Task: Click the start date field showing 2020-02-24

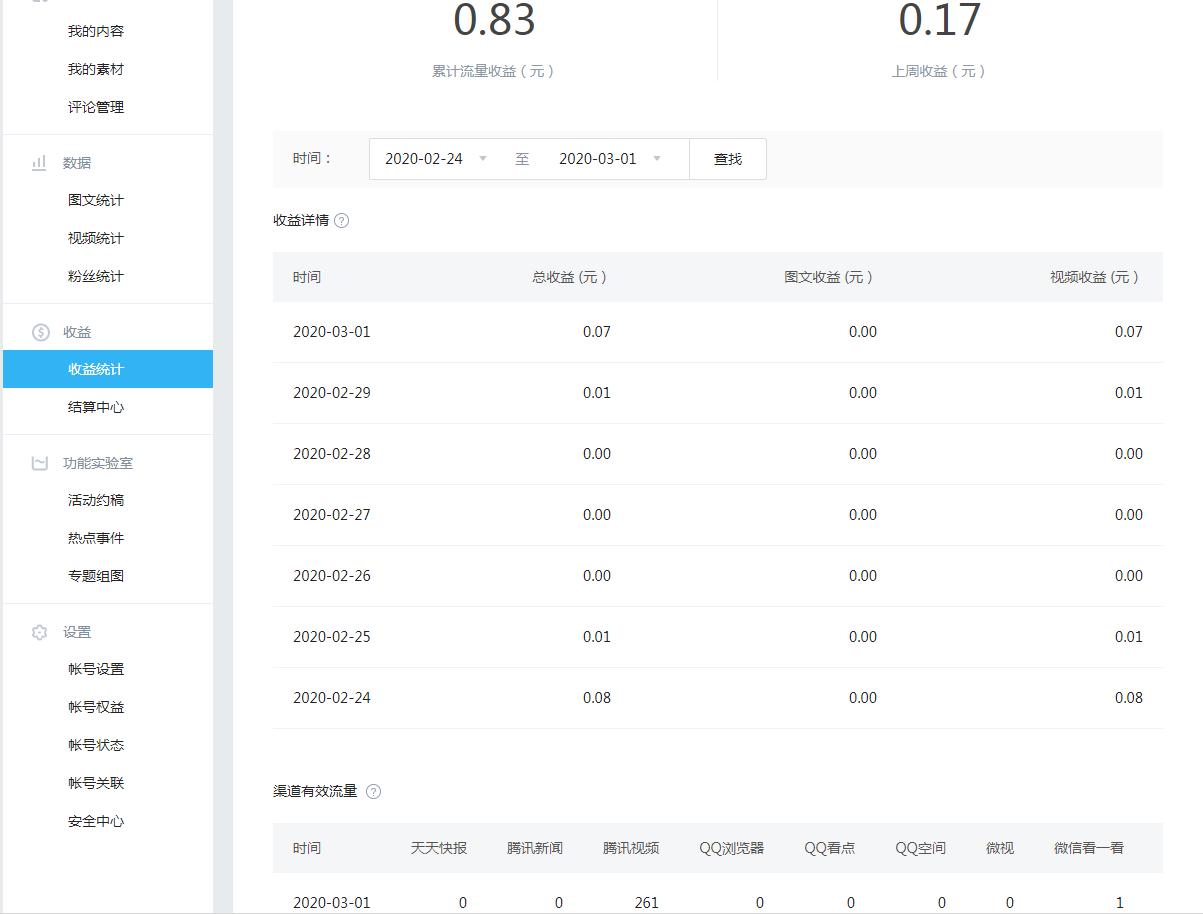Action: coord(424,159)
